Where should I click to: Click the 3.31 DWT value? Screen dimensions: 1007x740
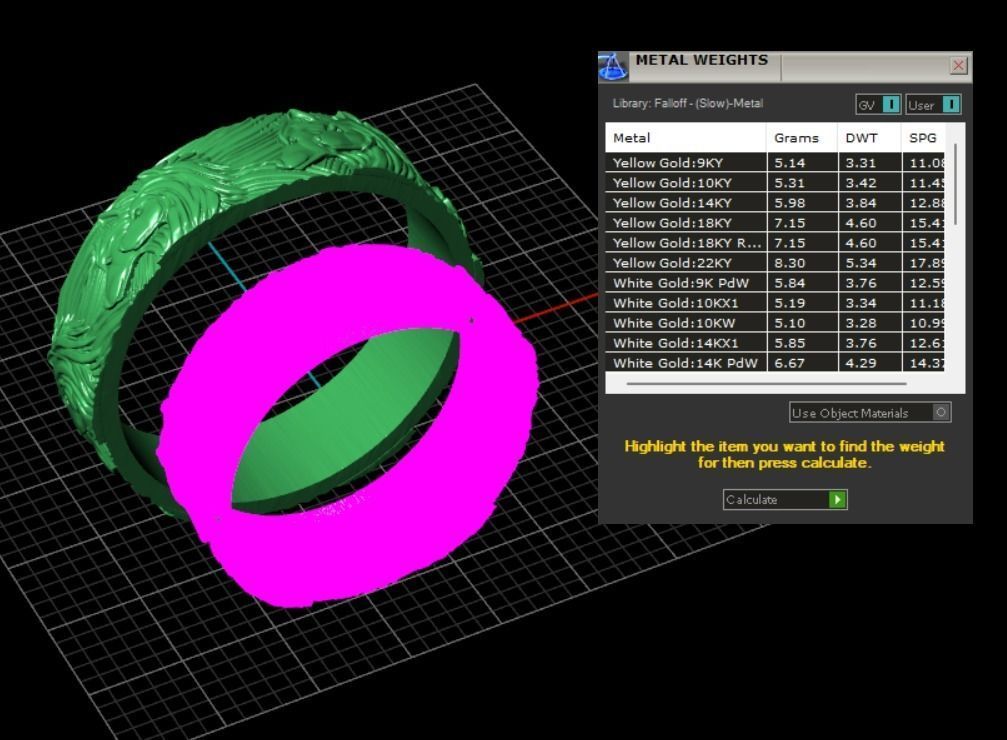coord(861,163)
